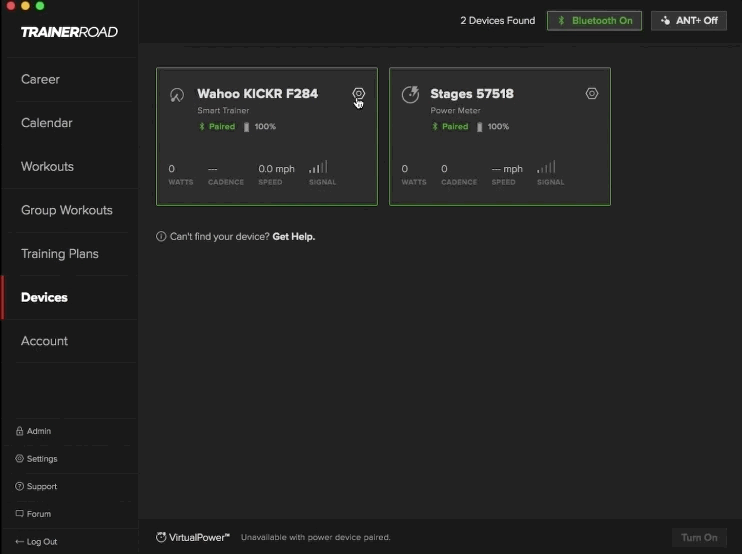Turn On VirtualPower

point(699,537)
